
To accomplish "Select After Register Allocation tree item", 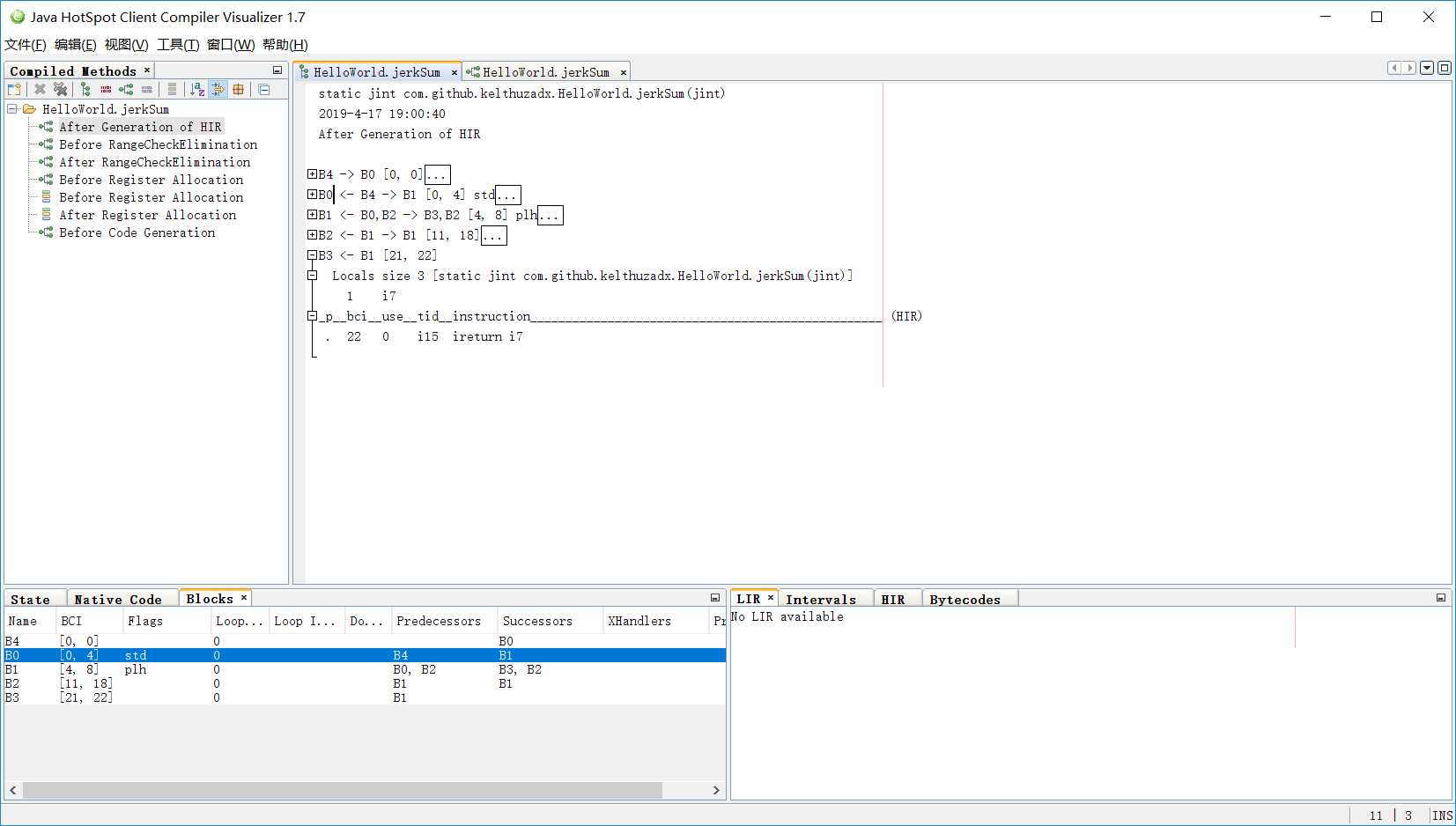I will (x=148, y=215).
